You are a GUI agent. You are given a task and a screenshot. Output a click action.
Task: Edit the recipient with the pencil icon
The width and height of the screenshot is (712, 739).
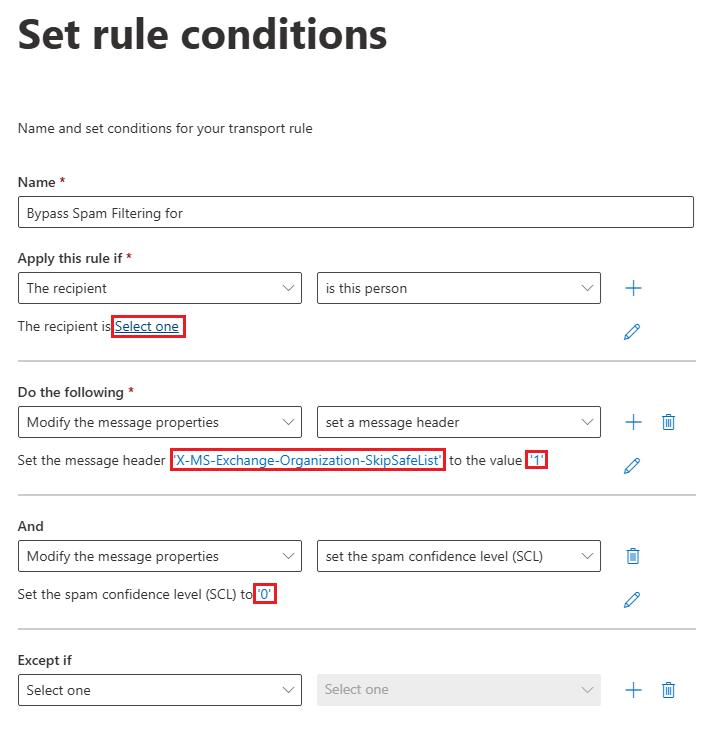pos(632,331)
